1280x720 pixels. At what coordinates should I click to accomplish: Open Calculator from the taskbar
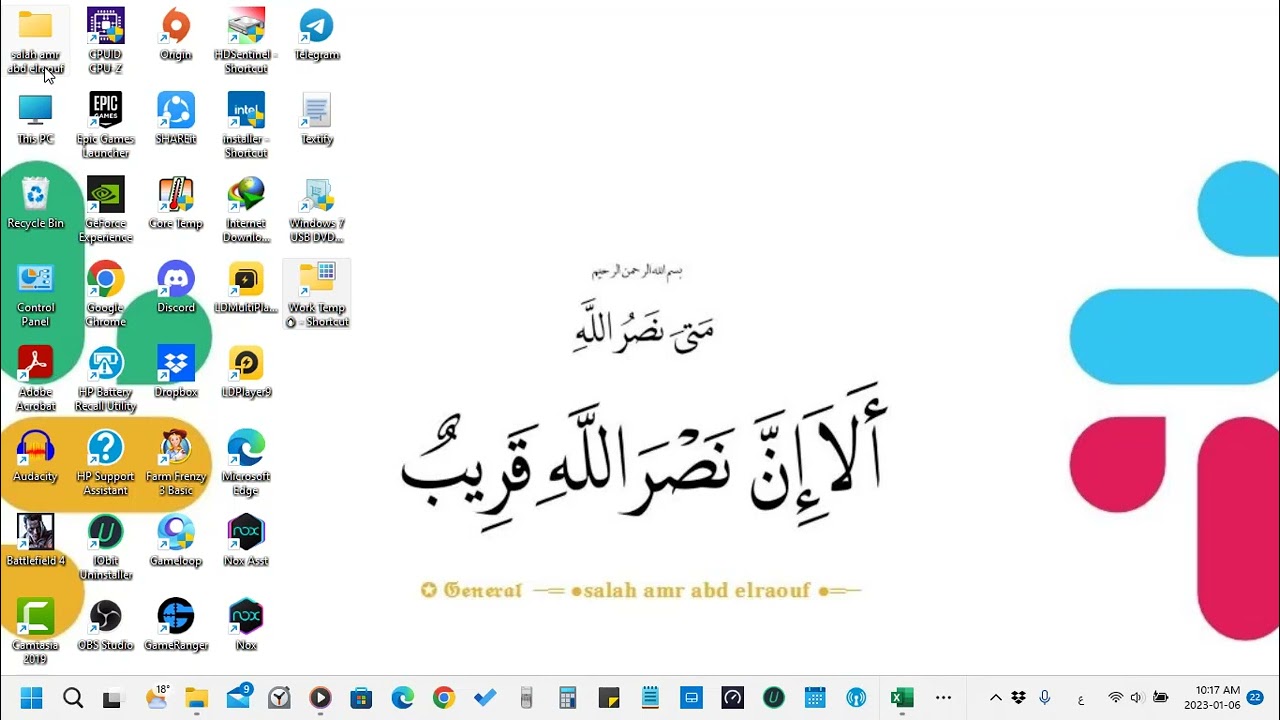tap(568, 698)
